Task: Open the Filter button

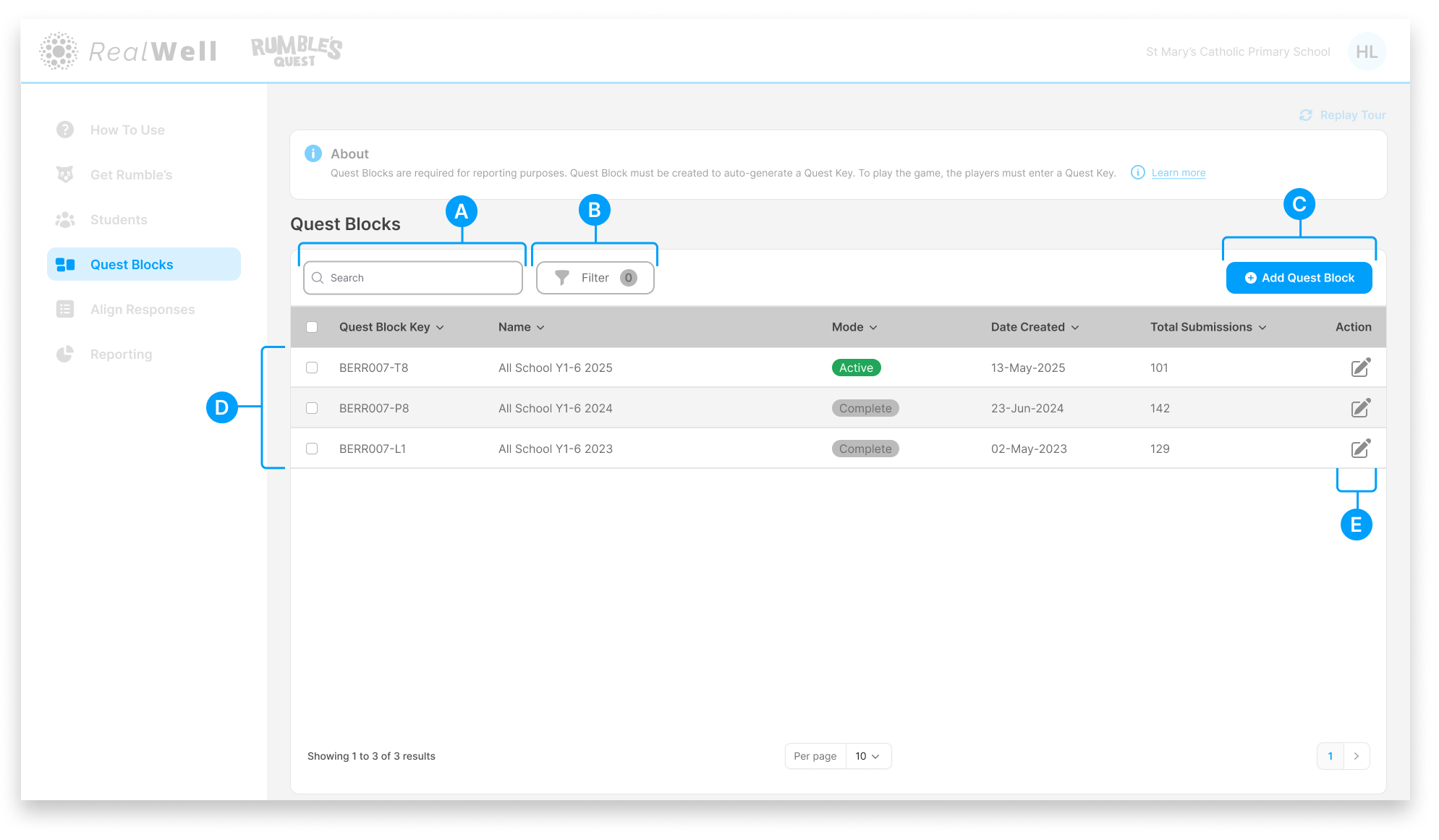Action: click(595, 278)
